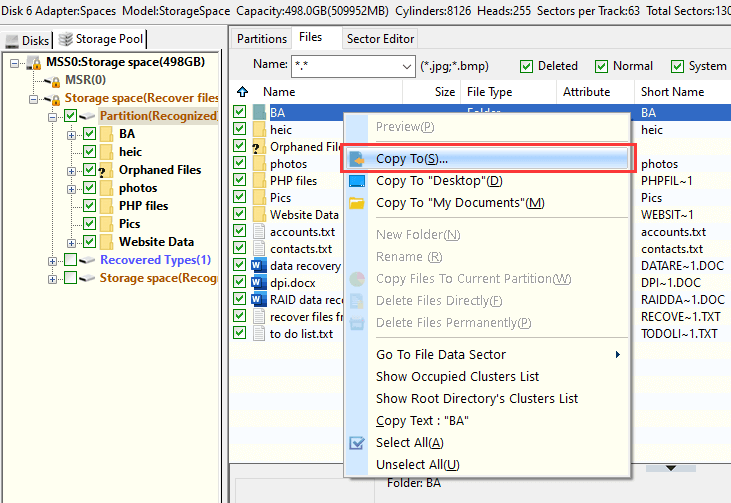Toggle the Deleted filter checkbox
Image resolution: width=731 pixels, height=503 pixels.
point(526,66)
